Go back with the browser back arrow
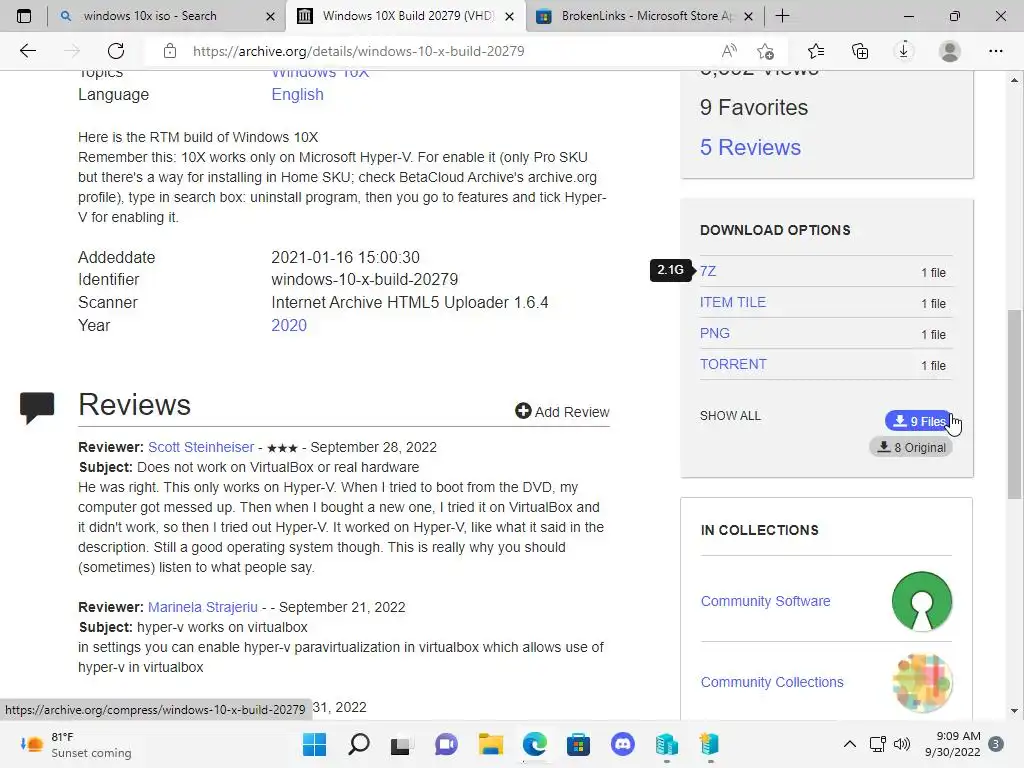Image resolution: width=1024 pixels, height=768 pixels. [x=27, y=51]
